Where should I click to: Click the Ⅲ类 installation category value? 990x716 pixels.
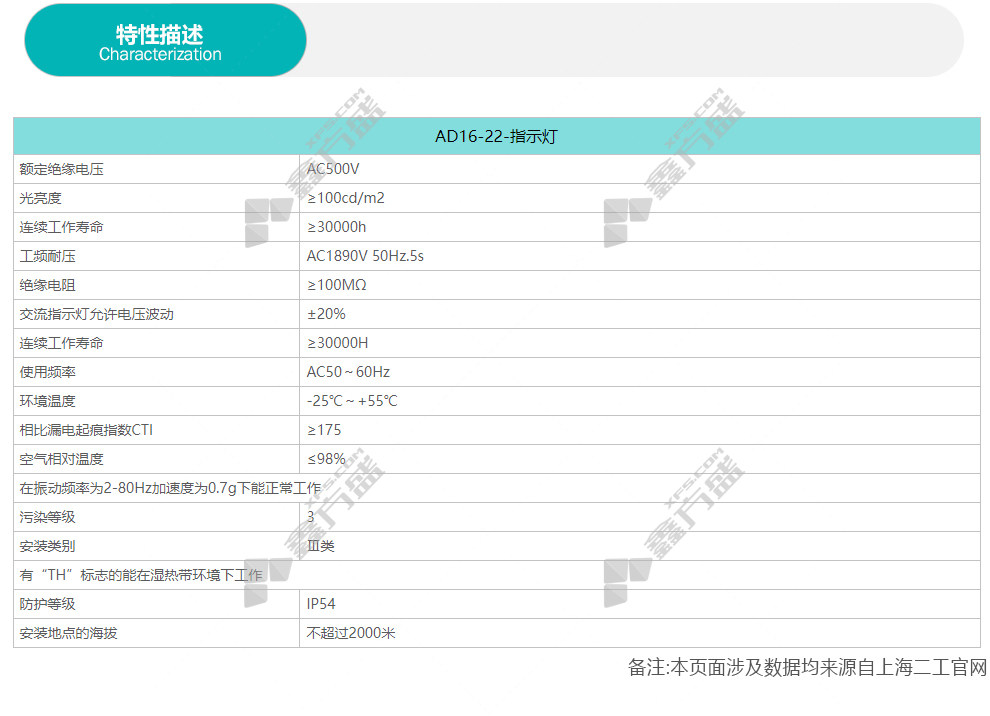[321, 546]
